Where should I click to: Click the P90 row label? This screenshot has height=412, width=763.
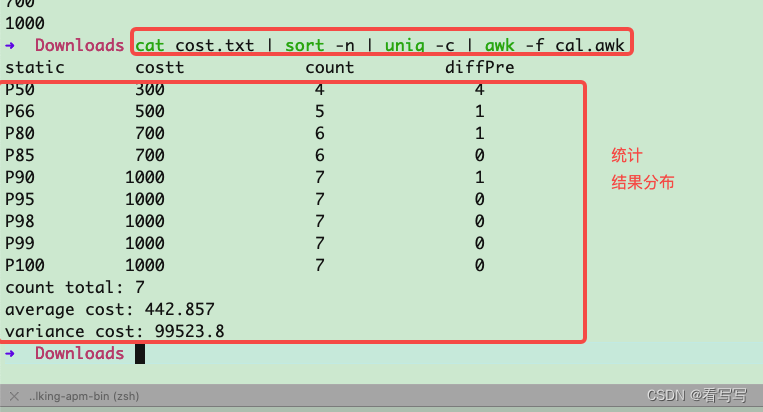point(19,177)
